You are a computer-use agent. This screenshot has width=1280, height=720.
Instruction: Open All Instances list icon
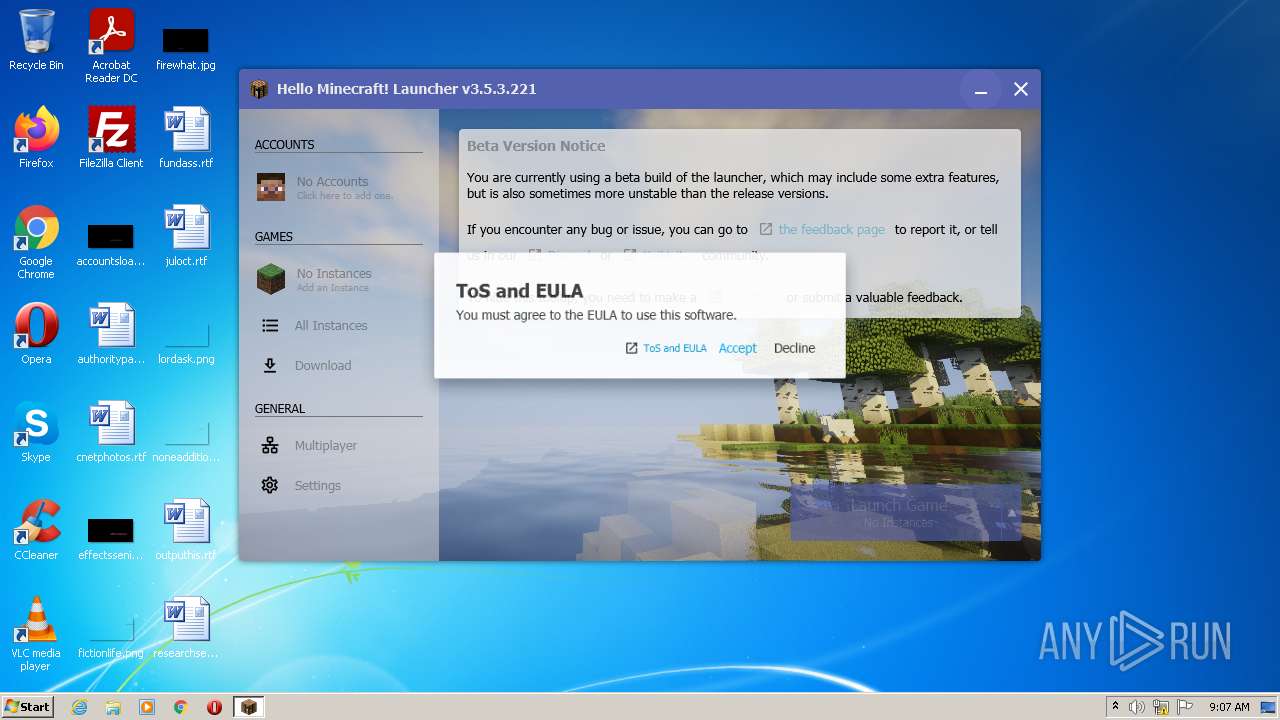270,326
